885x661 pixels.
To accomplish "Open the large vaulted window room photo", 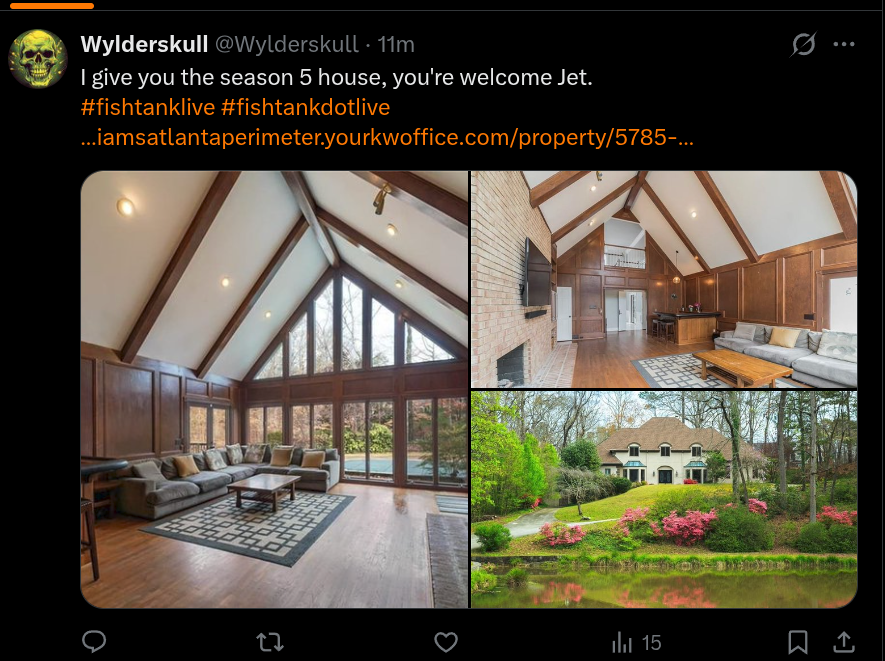I will tap(274, 389).
